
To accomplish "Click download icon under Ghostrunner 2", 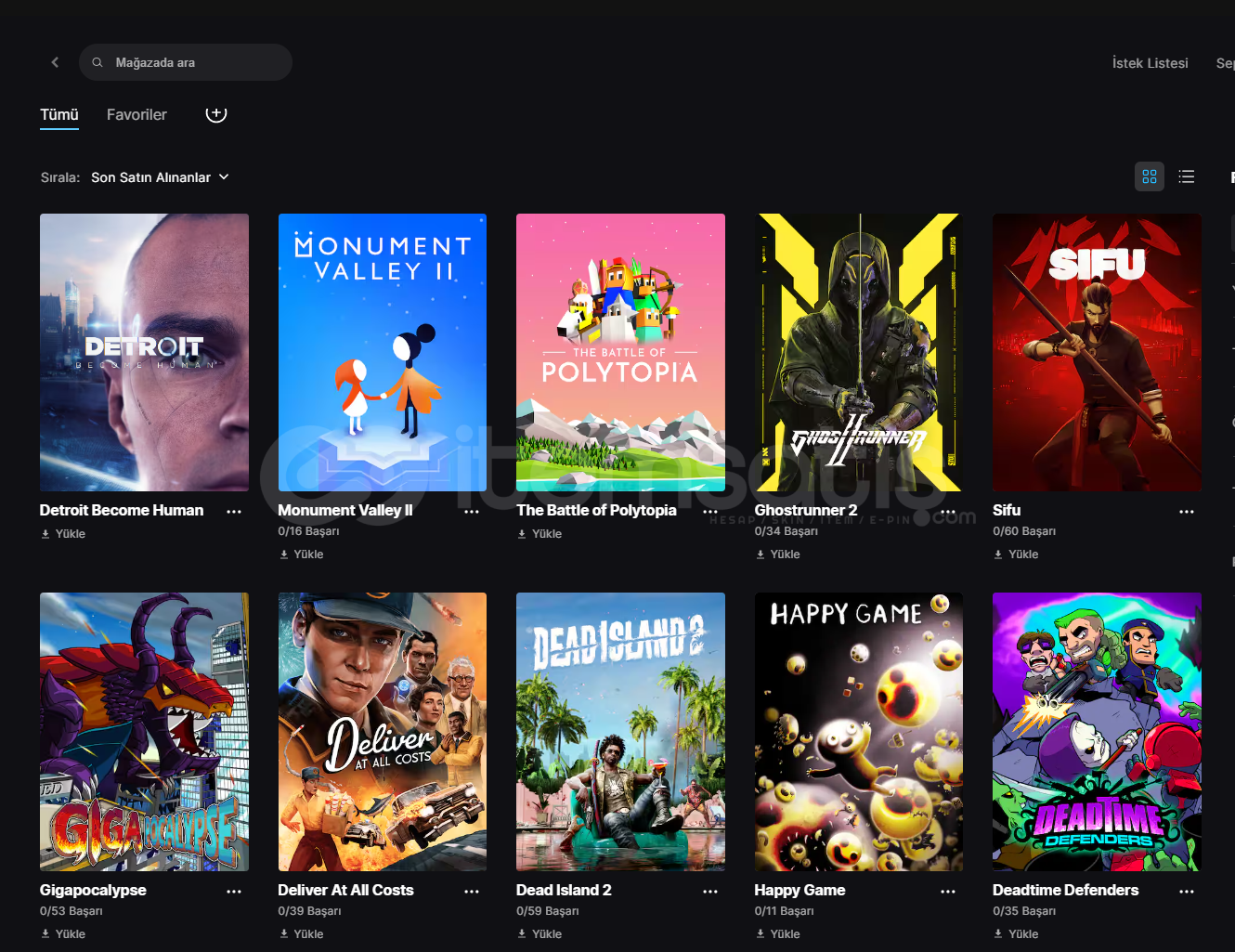I will pyautogui.click(x=760, y=554).
